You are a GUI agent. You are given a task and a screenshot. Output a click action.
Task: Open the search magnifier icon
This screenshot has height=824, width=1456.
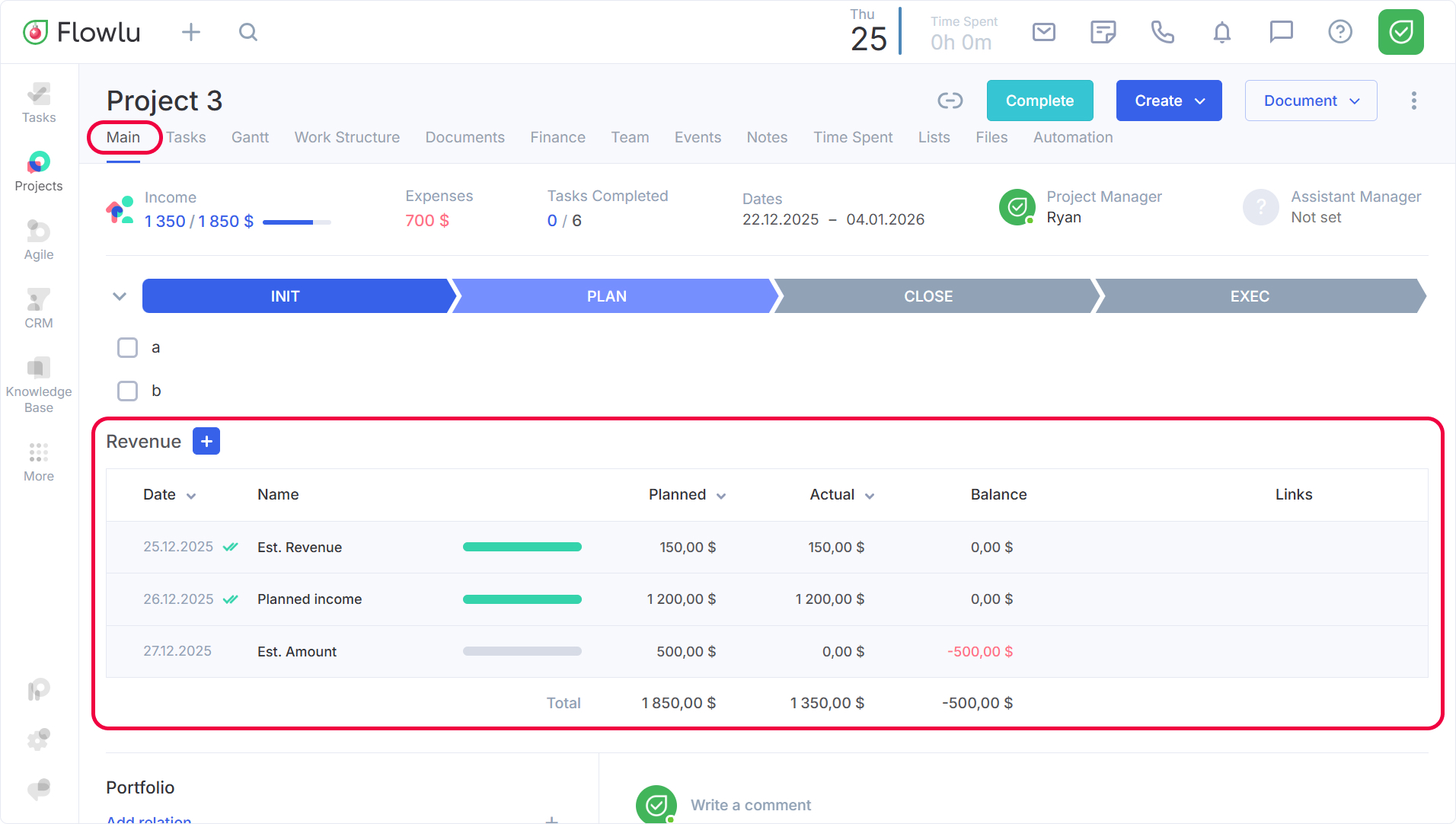[248, 32]
